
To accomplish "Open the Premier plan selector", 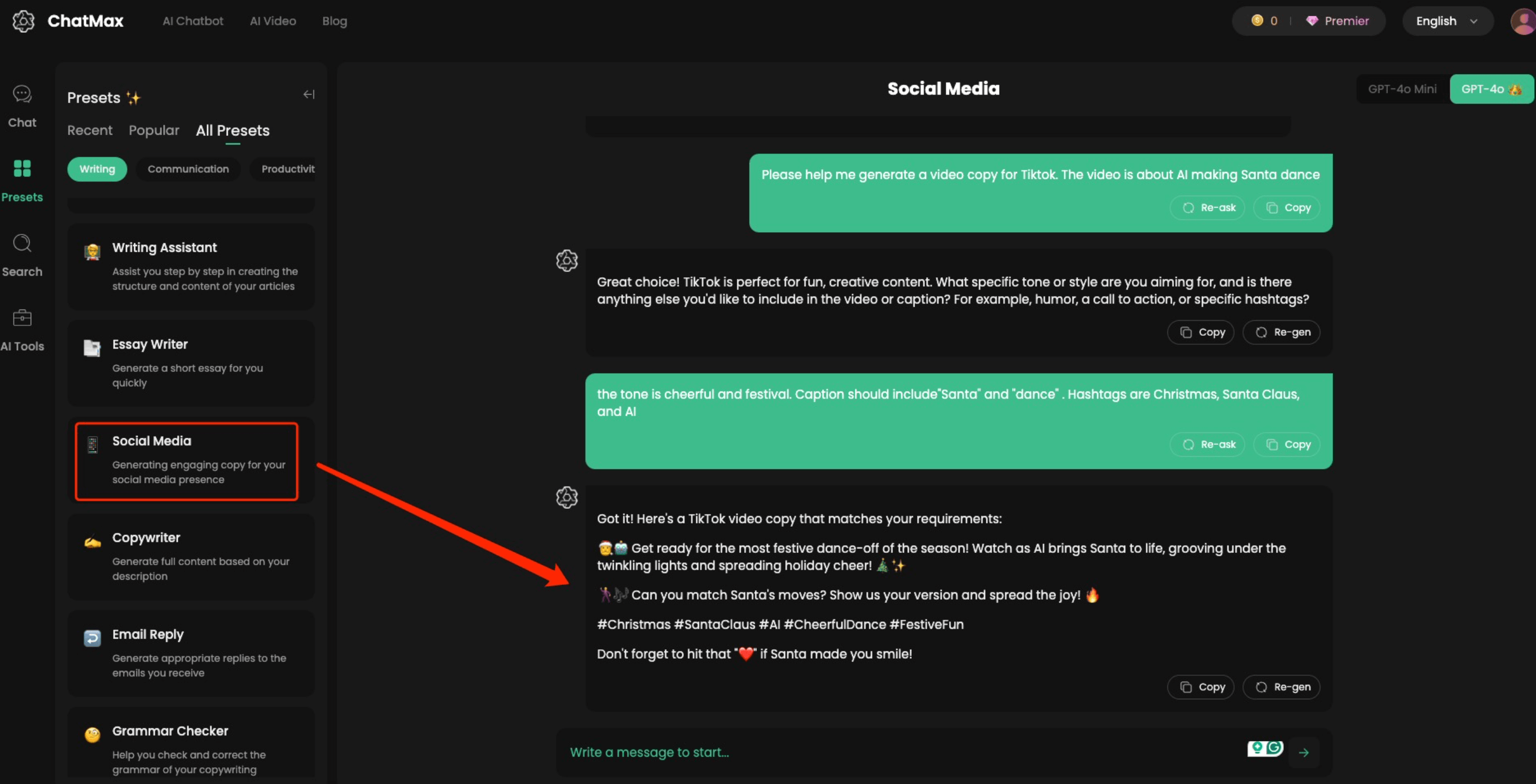I will pyautogui.click(x=1337, y=22).
